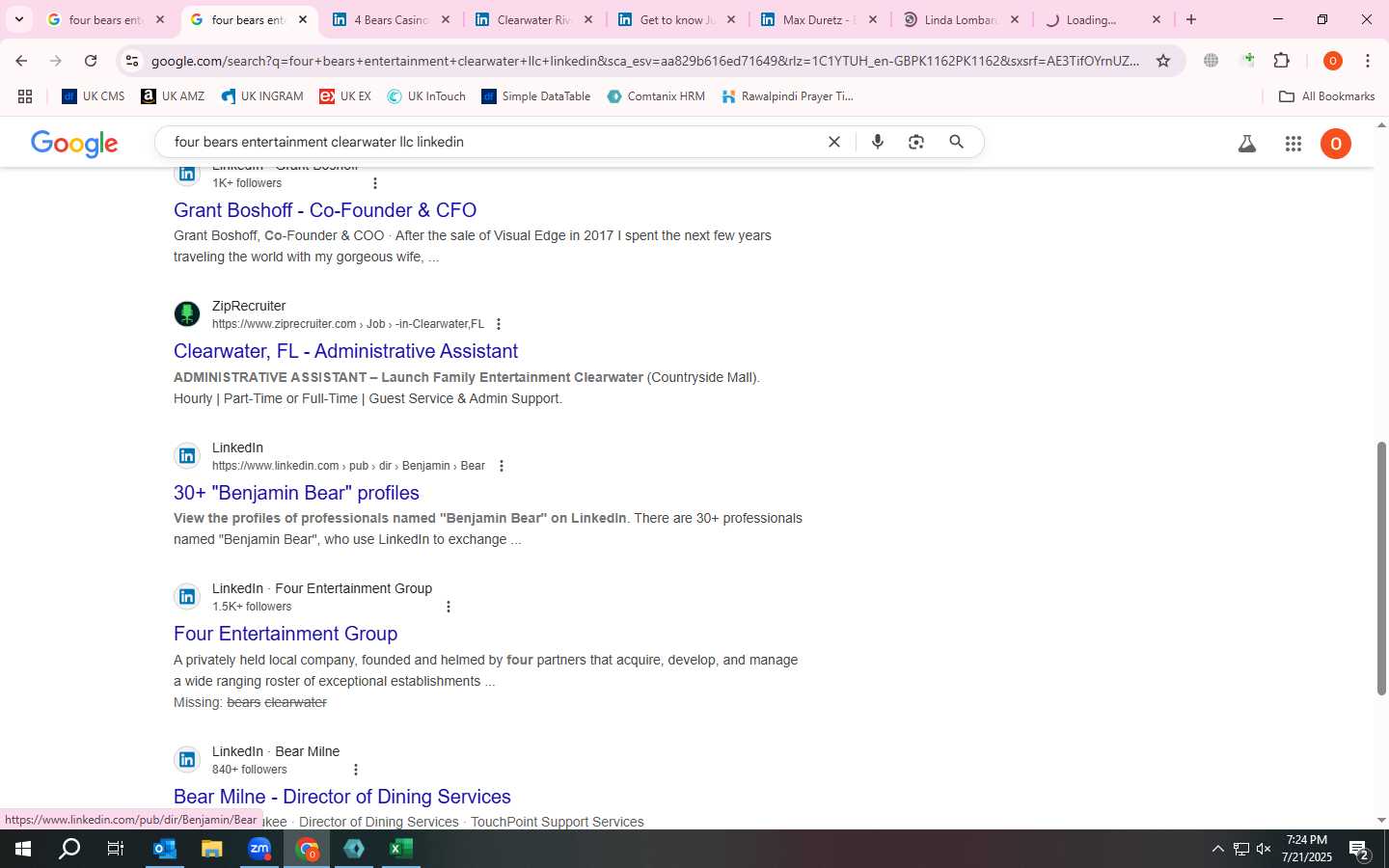
Task: Switch to the 'Clearwater Riv' tab
Action: click(x=532, y=19)
